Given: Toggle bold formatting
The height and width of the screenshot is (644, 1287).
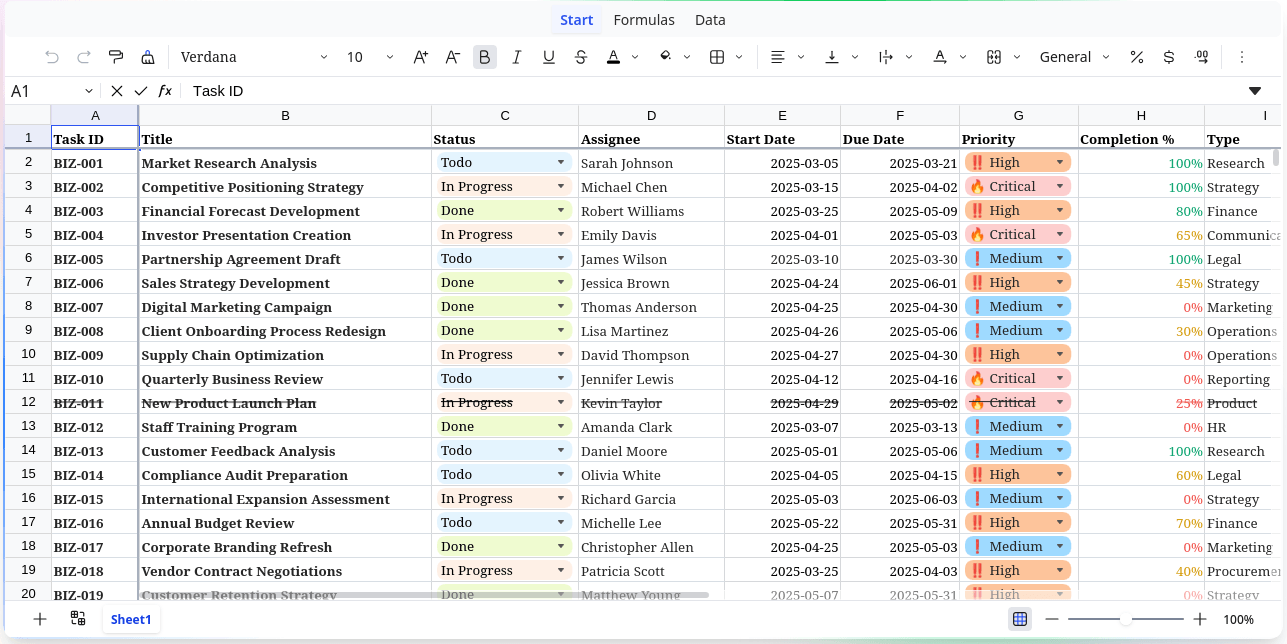Looking at the screenshot, I should click(485, 57).
